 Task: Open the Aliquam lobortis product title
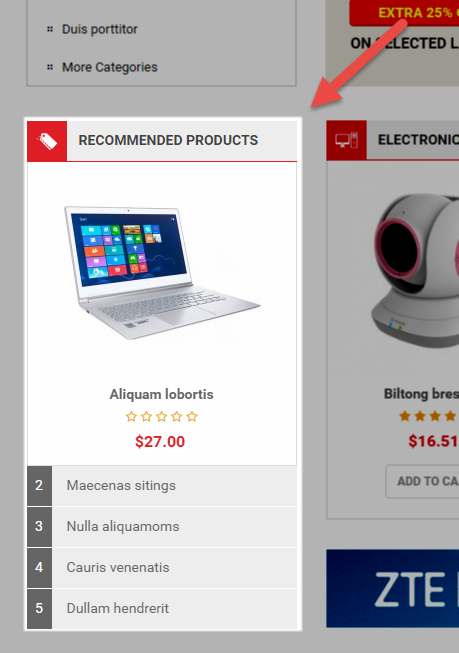tap(162, 394)
